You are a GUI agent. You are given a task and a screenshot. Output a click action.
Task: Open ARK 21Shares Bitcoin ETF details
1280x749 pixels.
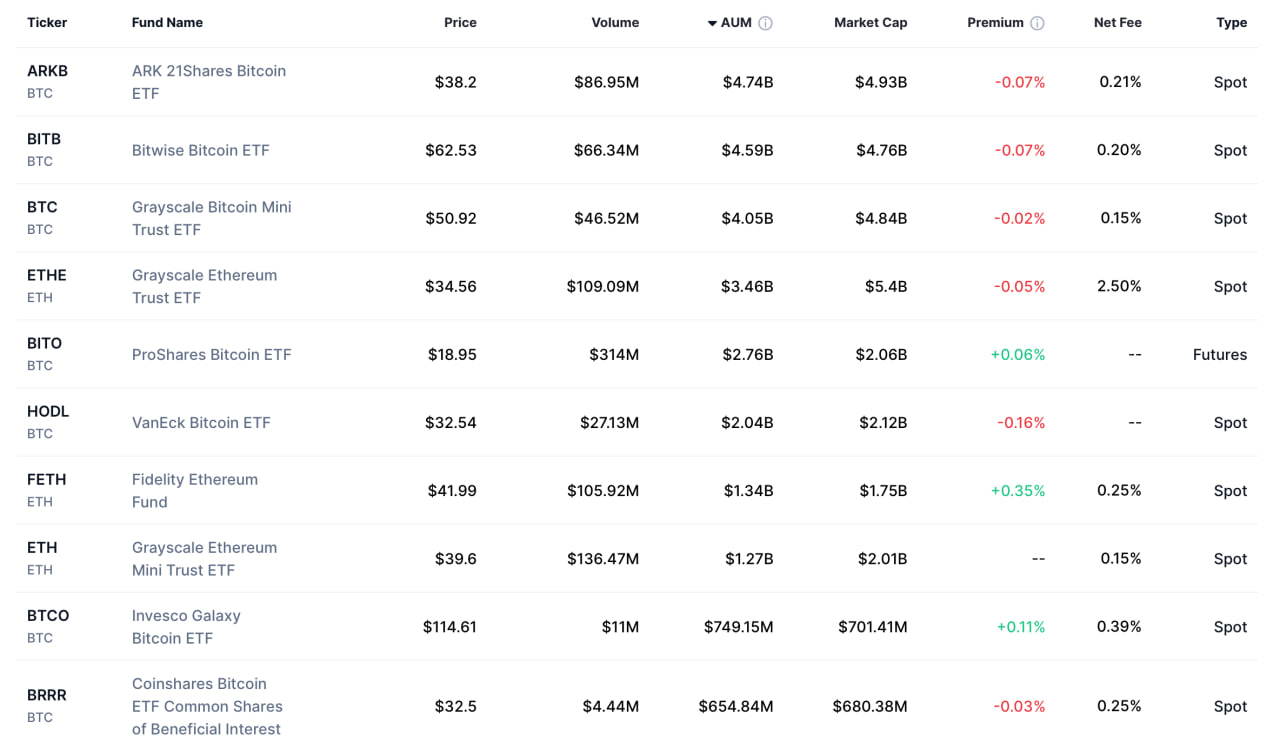(208, 82)
